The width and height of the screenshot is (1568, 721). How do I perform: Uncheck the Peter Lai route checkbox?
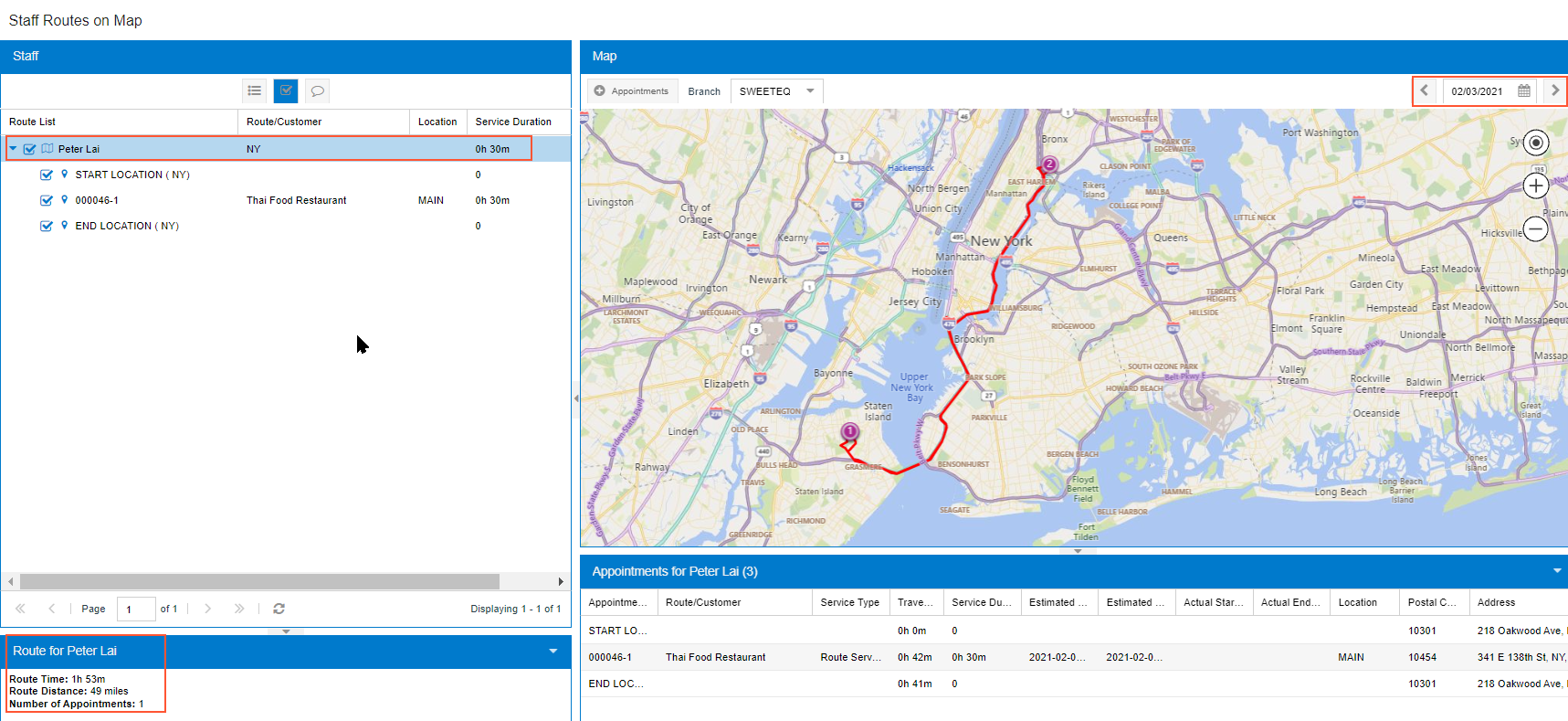[x=30, y=149]
